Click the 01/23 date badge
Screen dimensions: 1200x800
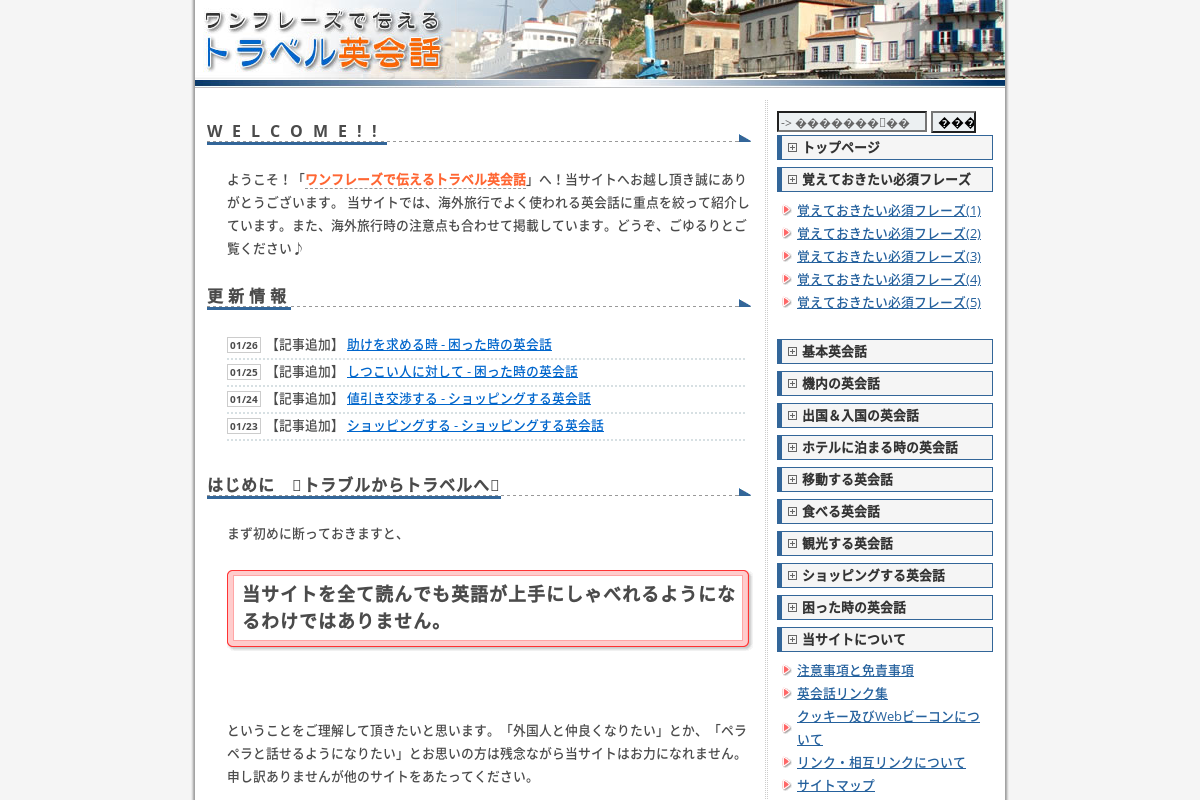tap(244, 426)
